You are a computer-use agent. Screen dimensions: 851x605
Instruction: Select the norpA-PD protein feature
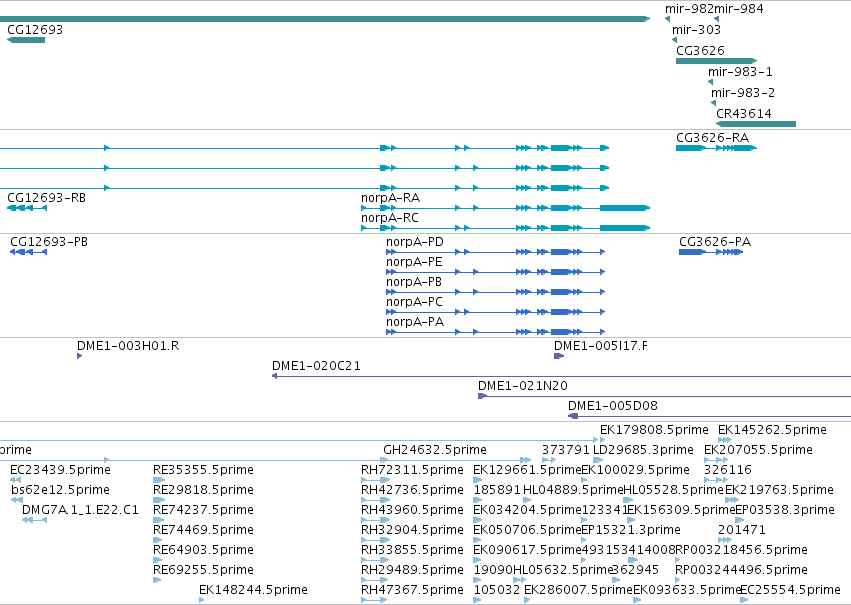pyautogui.click(x=496, y=252)
